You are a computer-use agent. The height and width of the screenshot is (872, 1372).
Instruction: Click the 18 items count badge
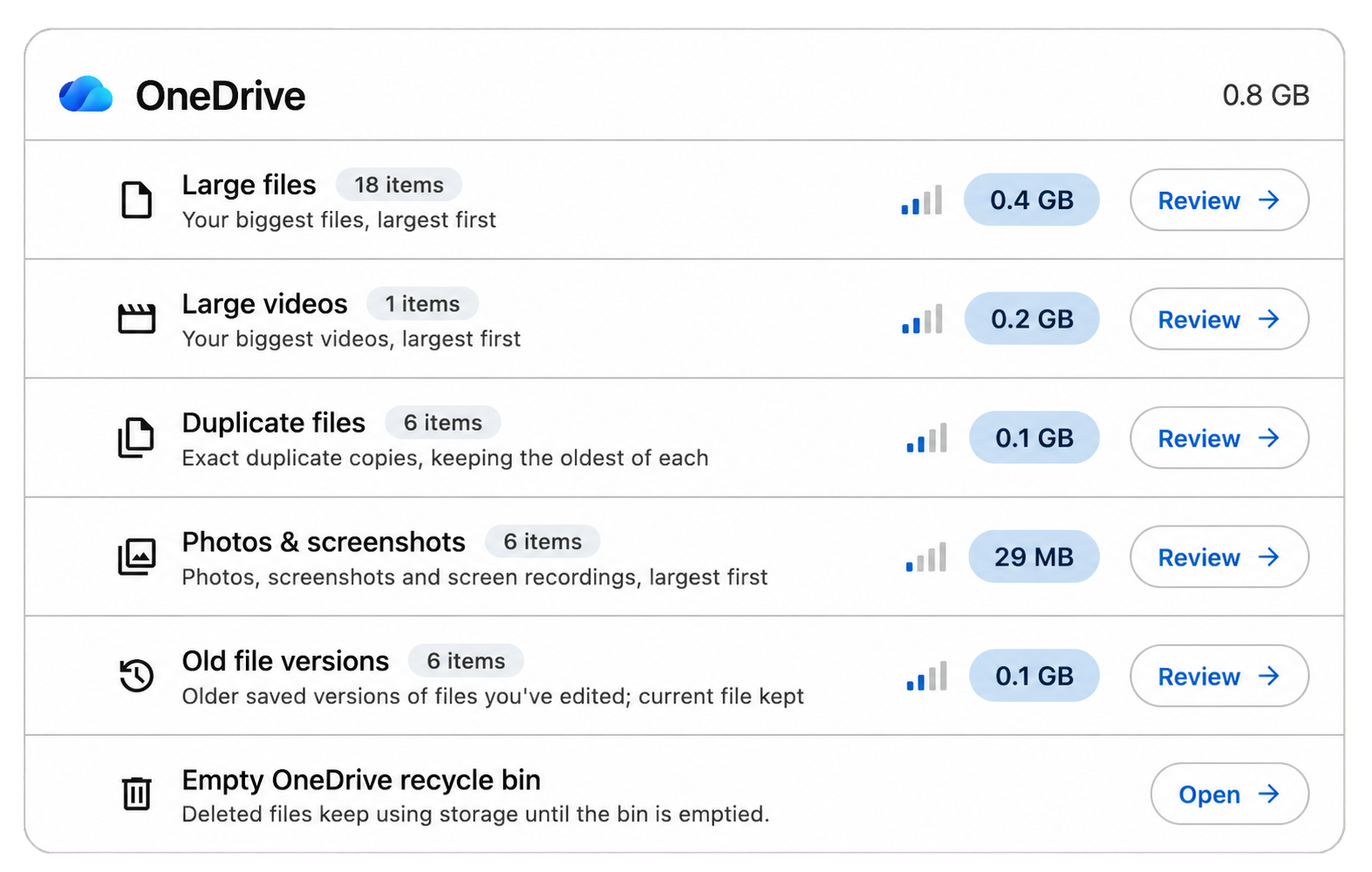[x=399, y=185]
